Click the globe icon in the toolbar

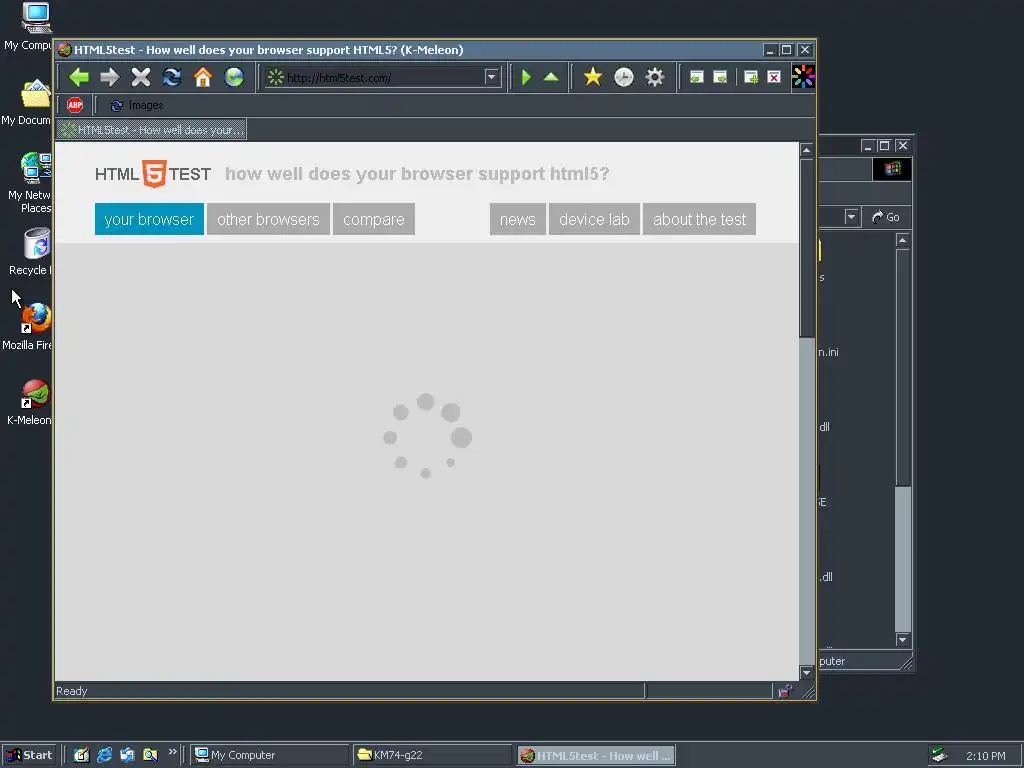[x=234, y=77]
